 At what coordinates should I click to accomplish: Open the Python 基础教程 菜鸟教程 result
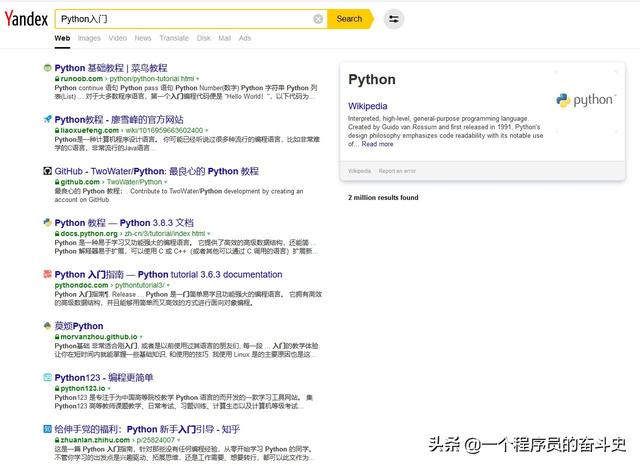click(x=111, y=68)
